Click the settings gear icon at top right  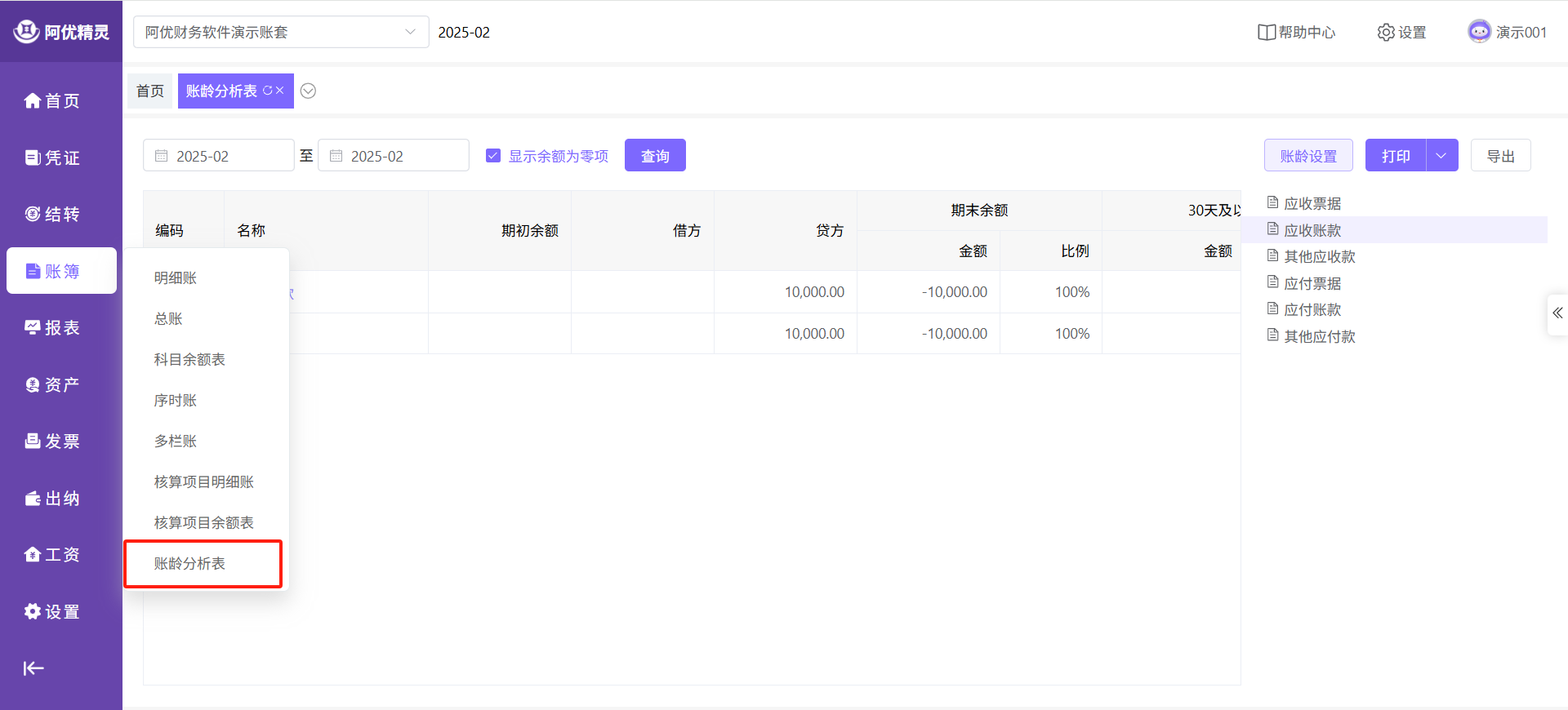1386,33
